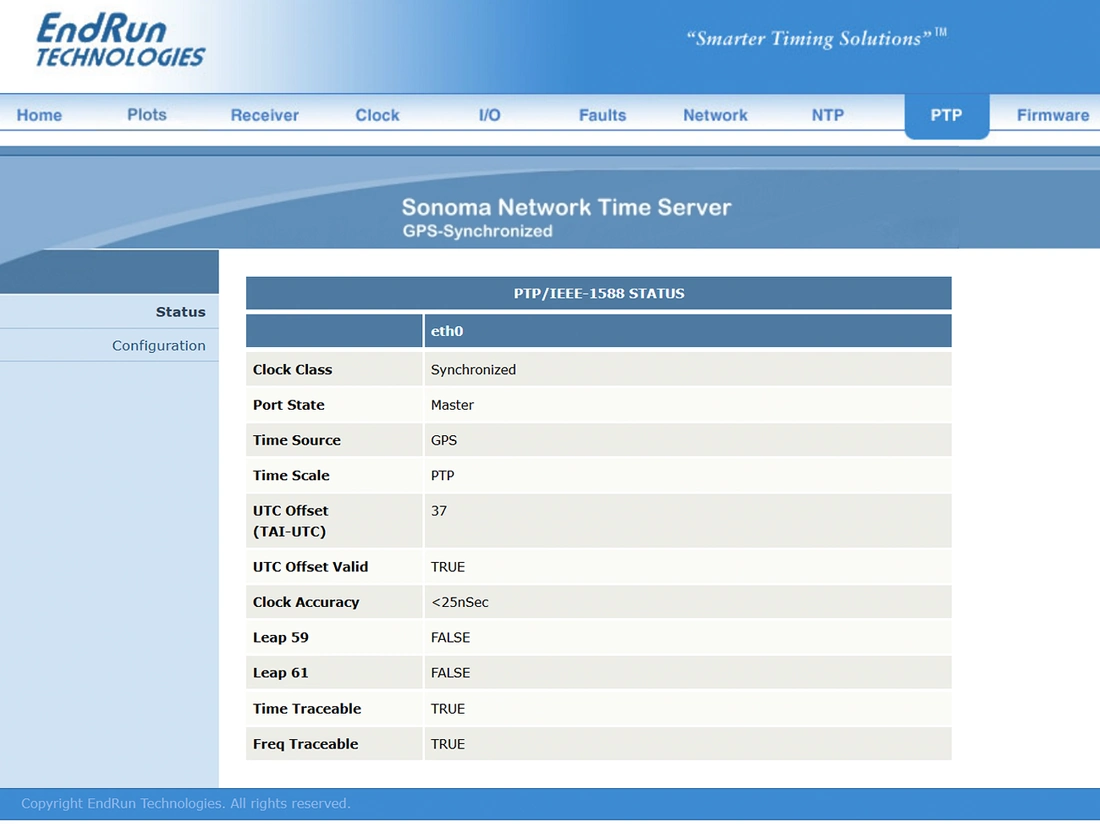
Task: Click the Freq Traceable row label
Action: [305, 744]
